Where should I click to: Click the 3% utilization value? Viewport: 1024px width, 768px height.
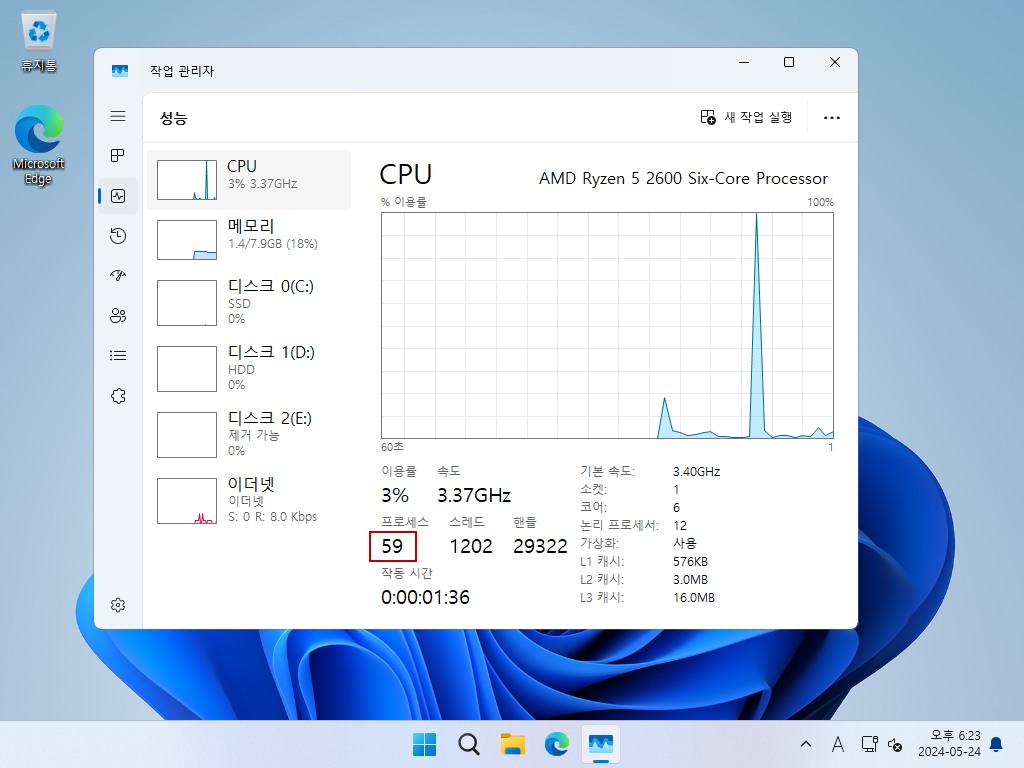click(395, 495)
